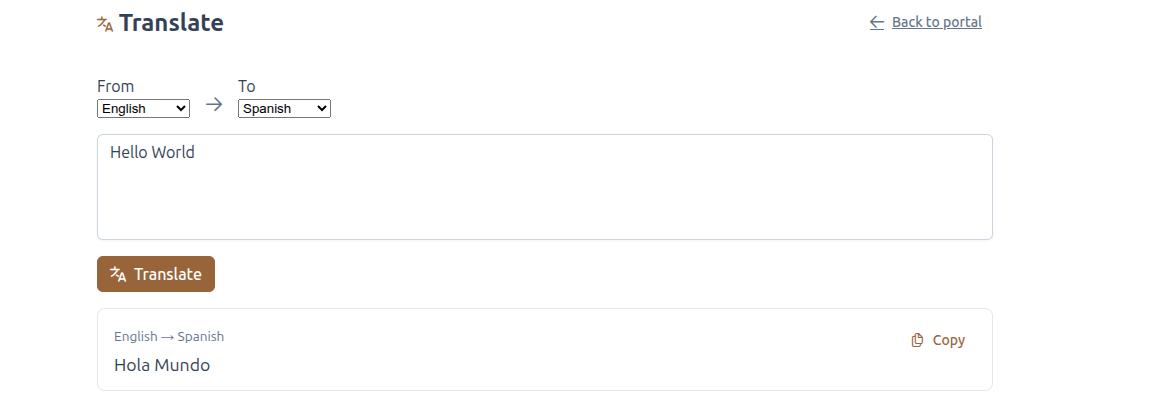The image size is (1169, 412).
Task: Follow the Back to portal link
Action: pyautogui.click(x=936, y=22)
